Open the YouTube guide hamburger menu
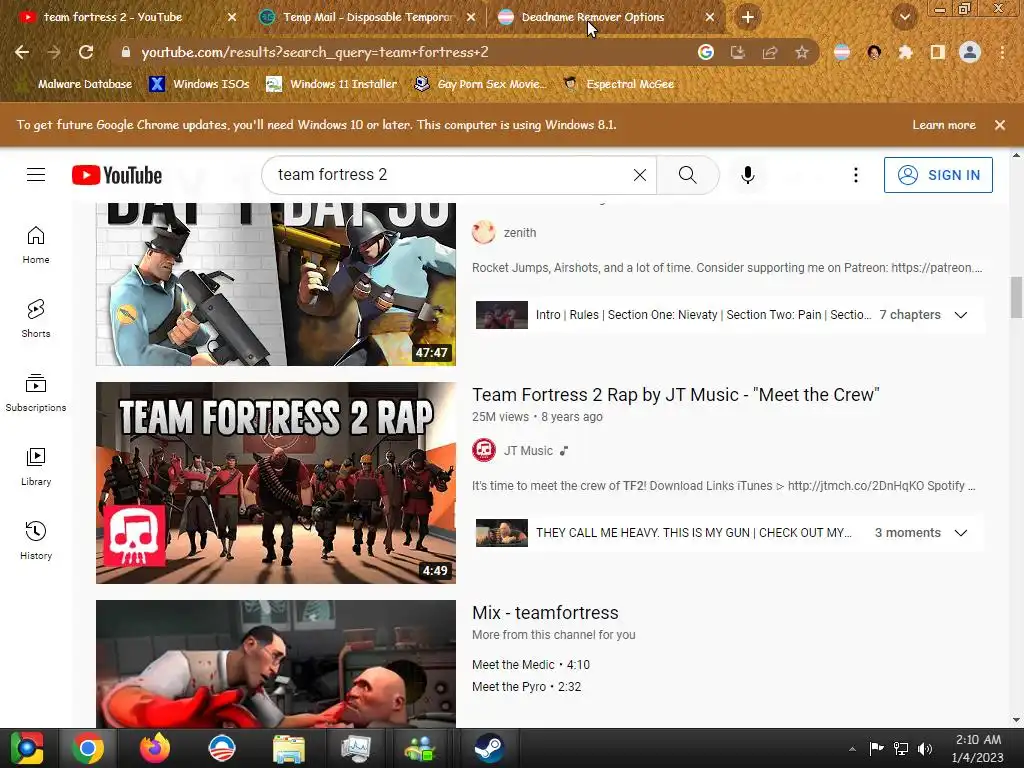Screen dimensions: 1024x768 click(x=36, y=175)
